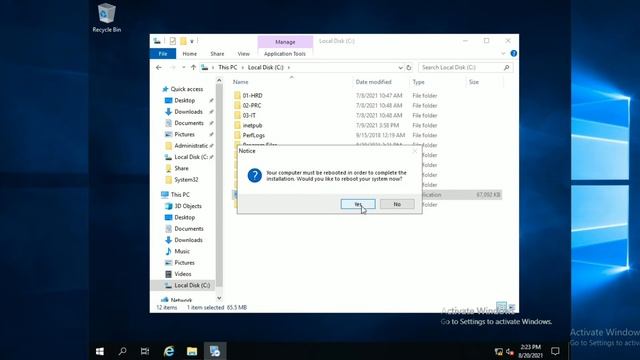Open Action Center notifications icon
Viewport: 640px width, 360px height.
click(x=555, y=351)
